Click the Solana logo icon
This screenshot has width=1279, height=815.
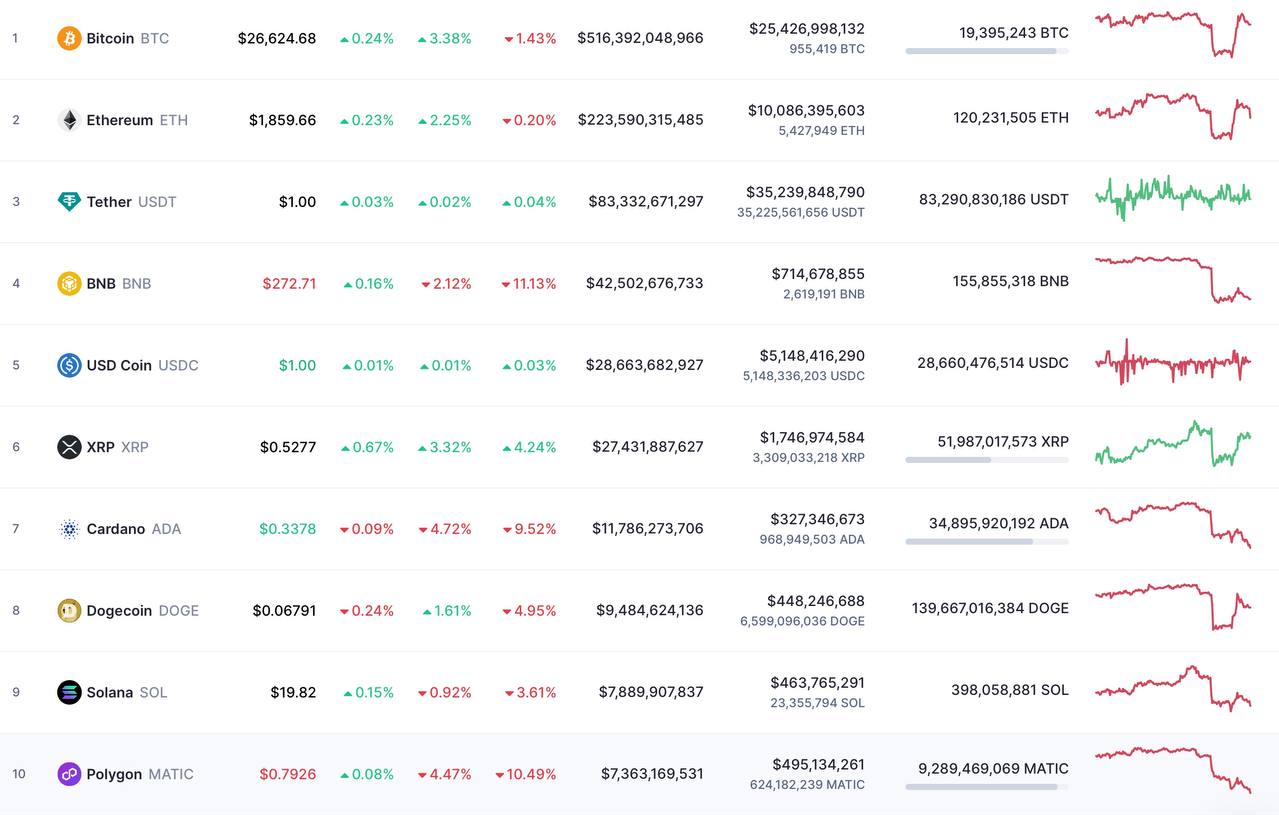(69, 692)
